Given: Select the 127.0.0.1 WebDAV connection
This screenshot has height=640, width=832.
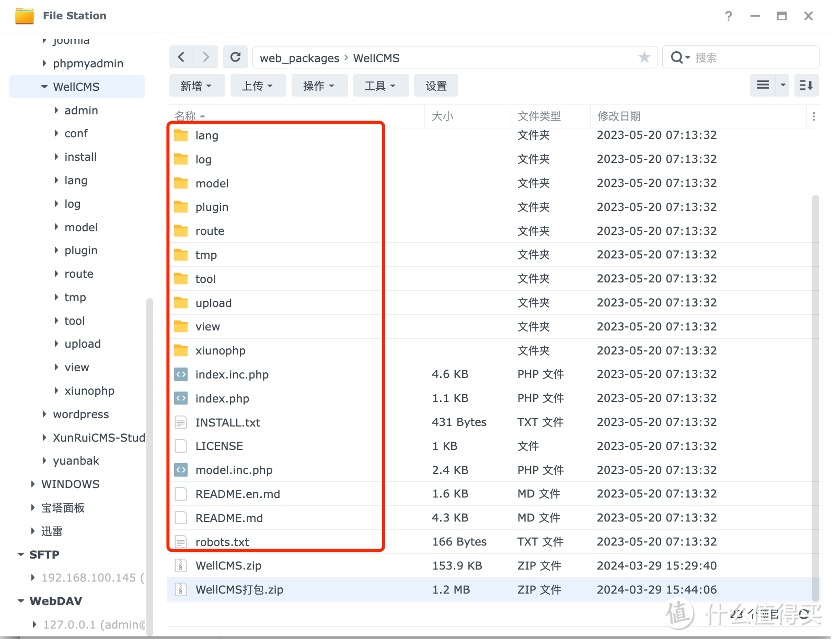Looking at the screenshot, I should (94, 624).
